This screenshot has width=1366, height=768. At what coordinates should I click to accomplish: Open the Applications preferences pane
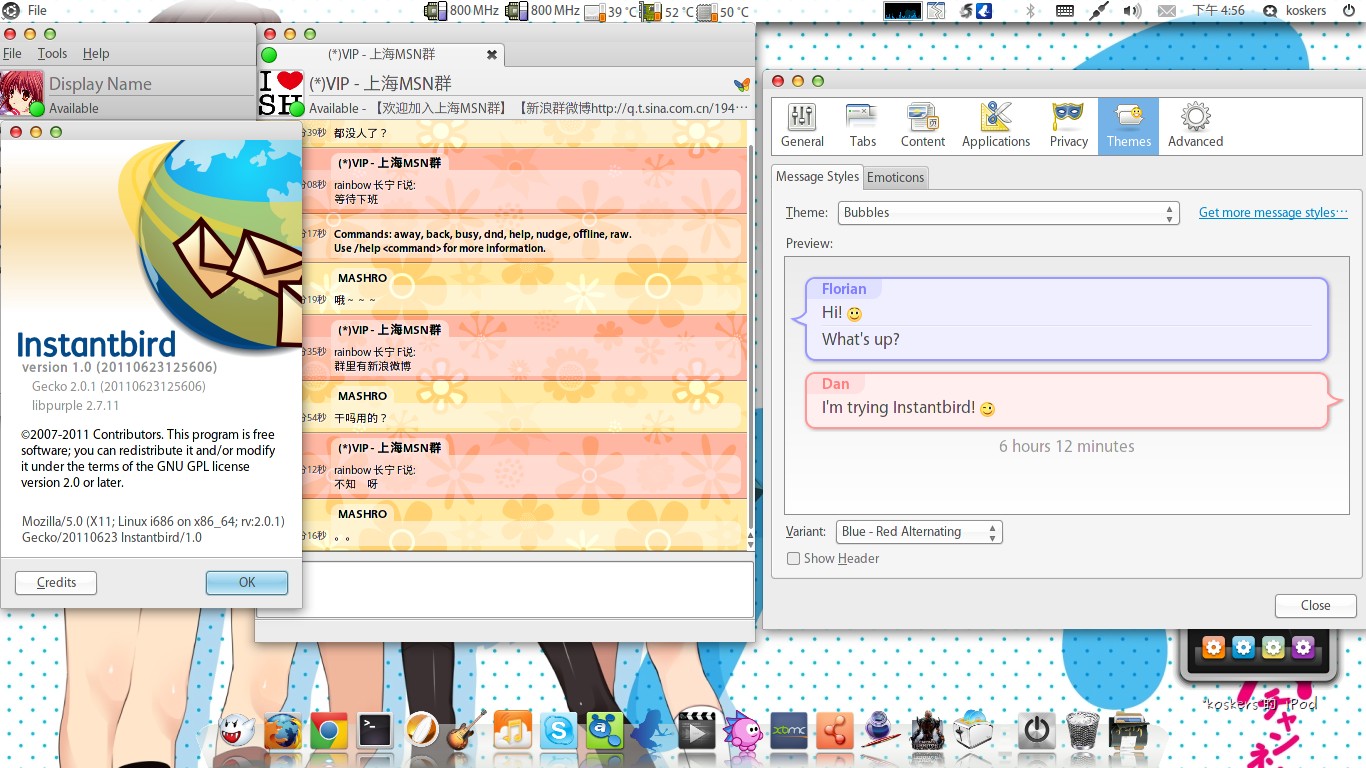[995, 126]
